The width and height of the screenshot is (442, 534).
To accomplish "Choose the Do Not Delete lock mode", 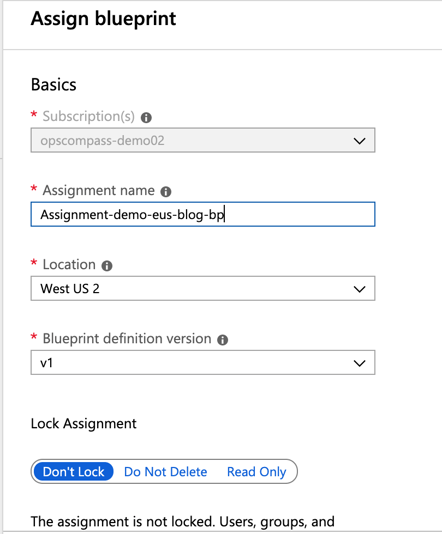I will coord(165,472).
